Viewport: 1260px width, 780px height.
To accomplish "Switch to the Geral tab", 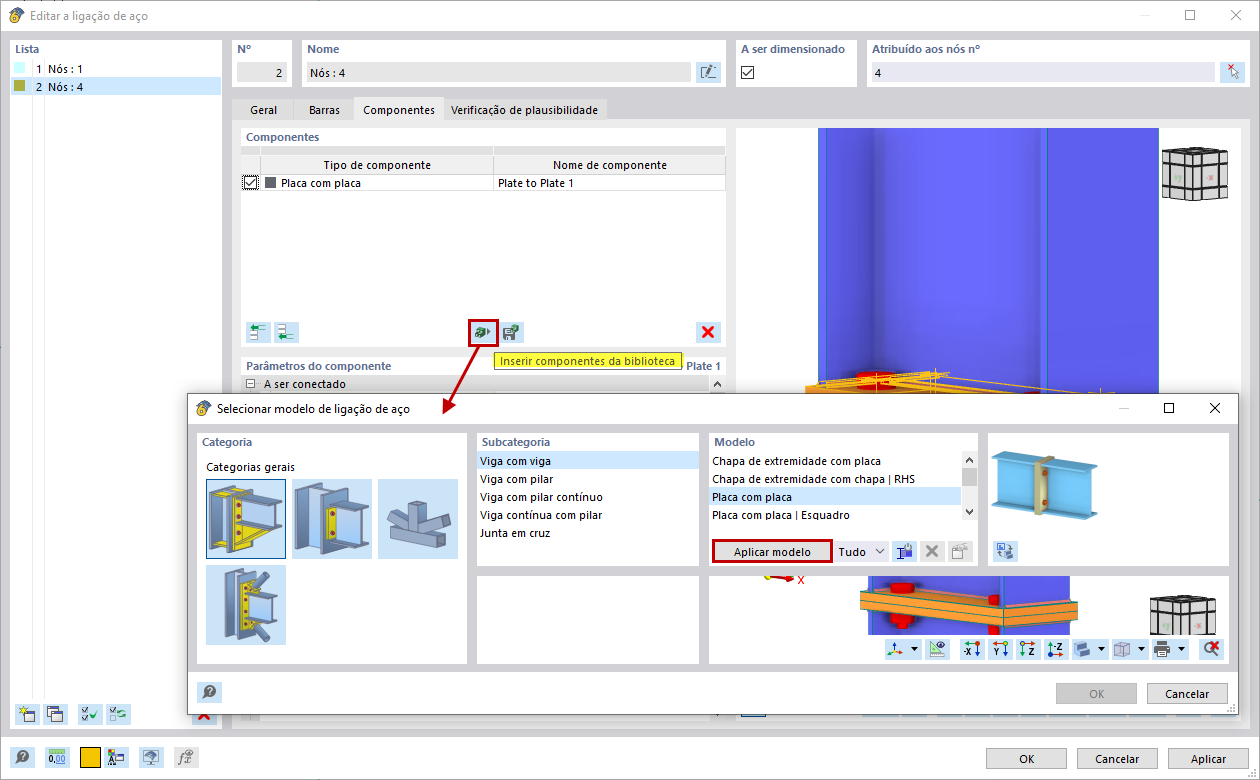I will tap(263, 110).
